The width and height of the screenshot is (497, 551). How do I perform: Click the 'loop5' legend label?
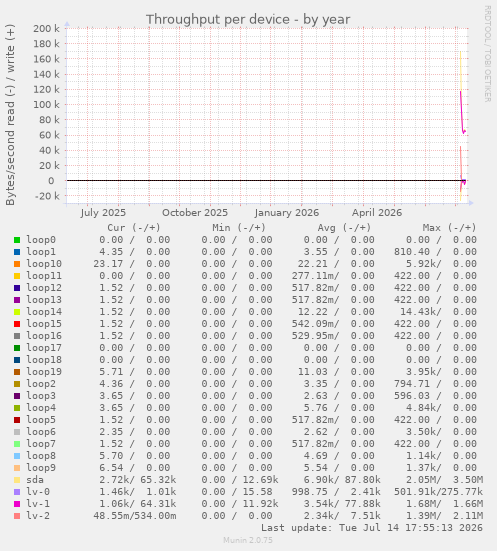coord(41,420)
